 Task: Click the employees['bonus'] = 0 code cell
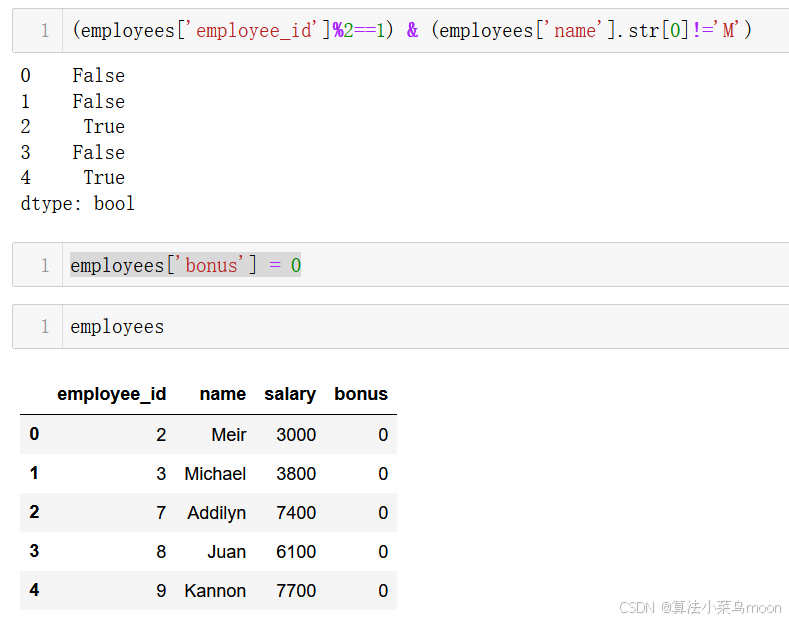tap(401, 265)
